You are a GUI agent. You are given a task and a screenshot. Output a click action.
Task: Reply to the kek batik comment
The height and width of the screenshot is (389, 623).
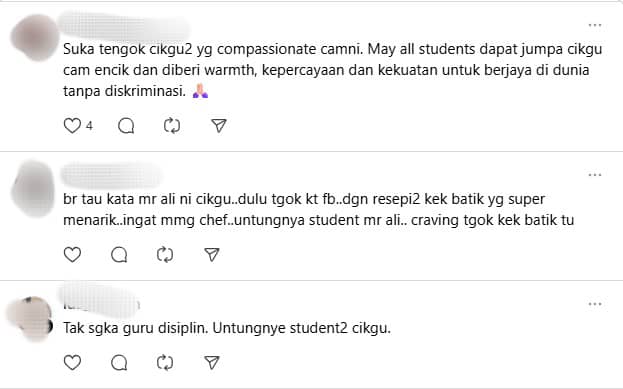[119, 255]
